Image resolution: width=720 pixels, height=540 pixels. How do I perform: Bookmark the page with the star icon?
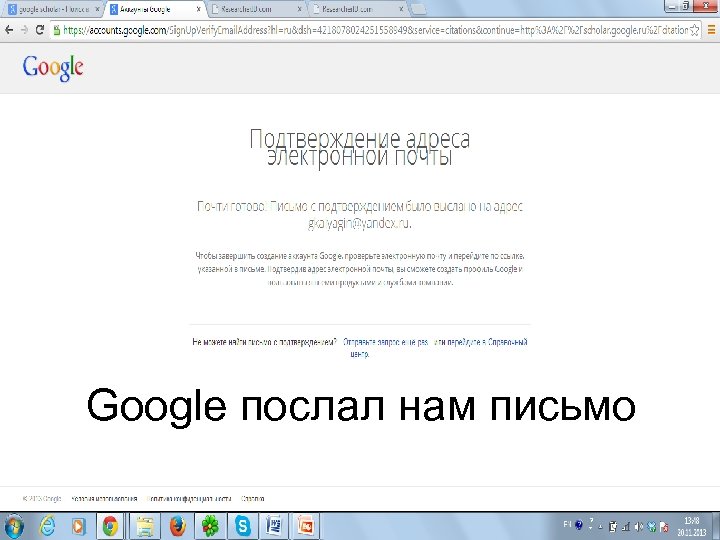694,30
